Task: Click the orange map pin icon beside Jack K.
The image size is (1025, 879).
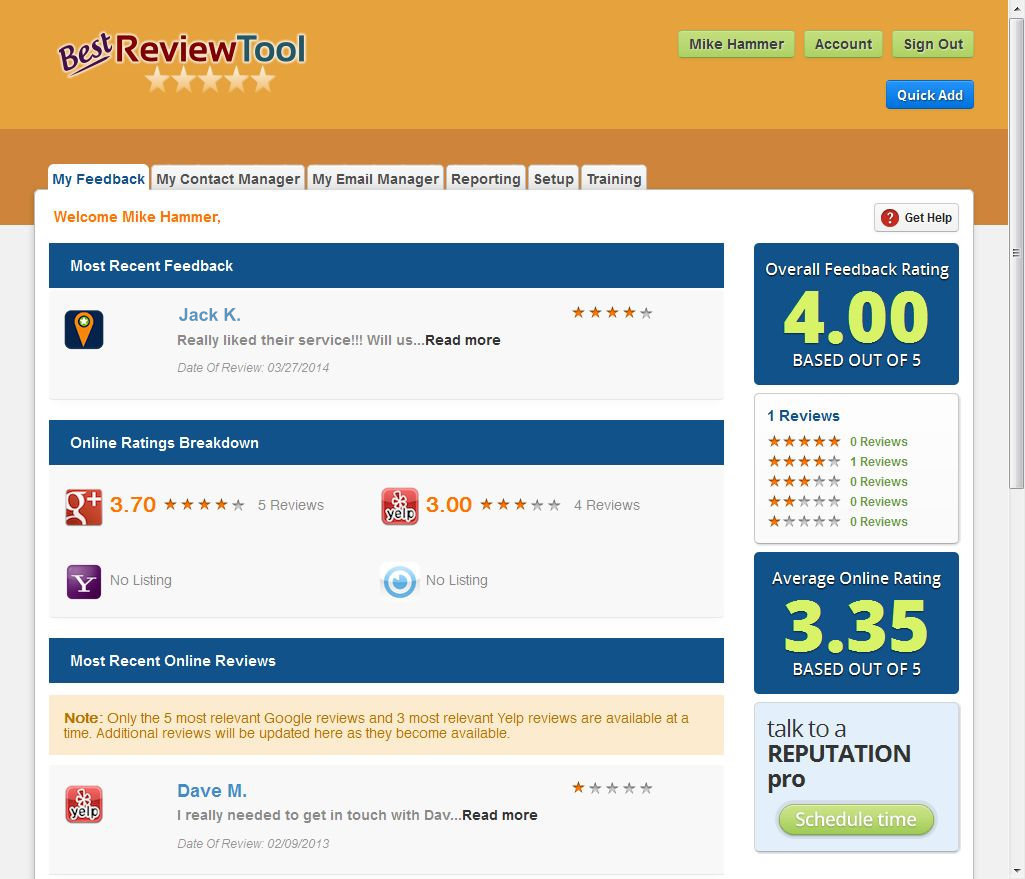Action: coord(84,330)
